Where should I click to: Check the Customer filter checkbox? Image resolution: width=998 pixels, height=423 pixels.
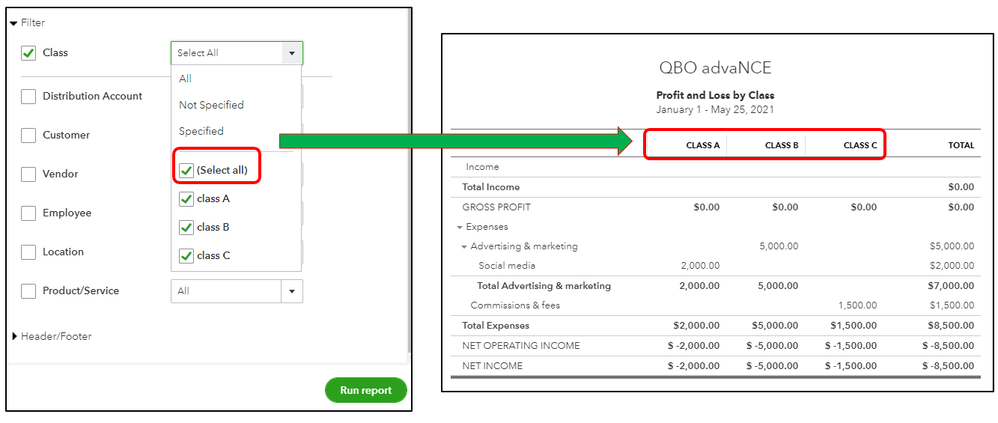click(28, 135)
